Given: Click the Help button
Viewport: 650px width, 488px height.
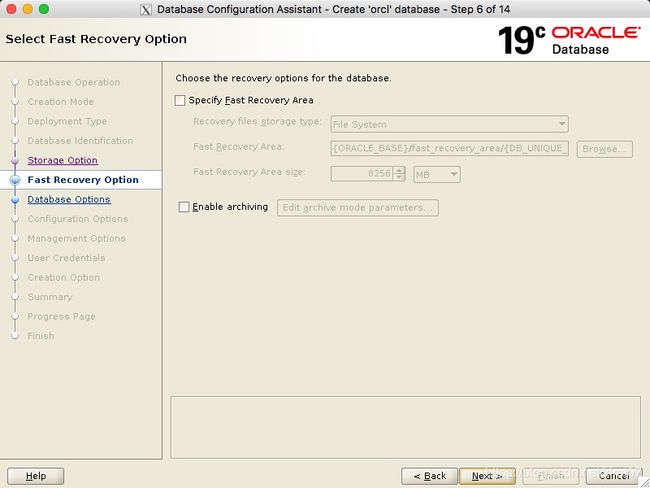Looking at the screenshot, I should click(x=36, y=476).
